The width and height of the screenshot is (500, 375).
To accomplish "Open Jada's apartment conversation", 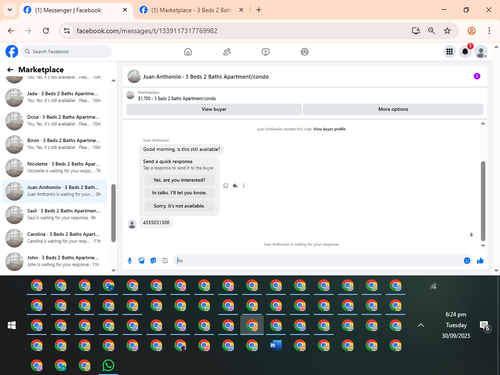I will coord(55,97).
